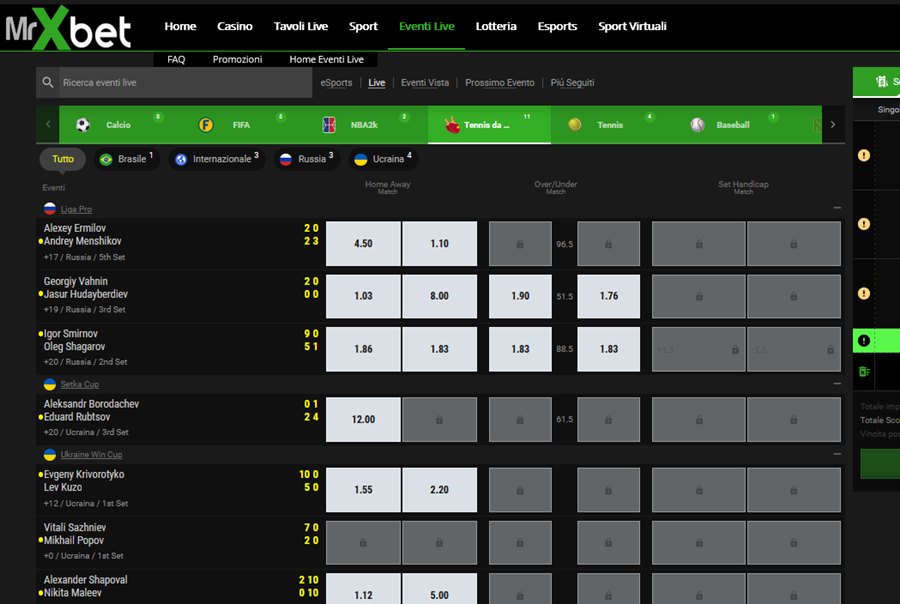This screenshot has width=900, height=604.
Task: Click the search magnifier icon
Action: [x=48, y=83]
